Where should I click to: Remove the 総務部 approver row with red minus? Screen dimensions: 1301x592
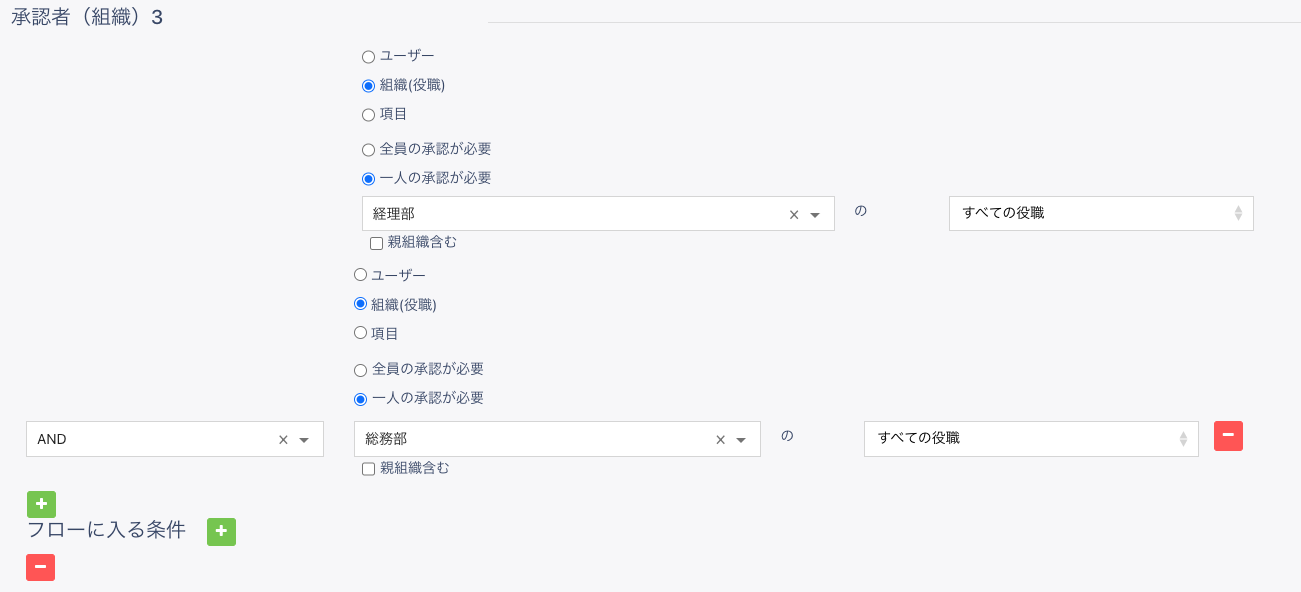[1228, 436]
